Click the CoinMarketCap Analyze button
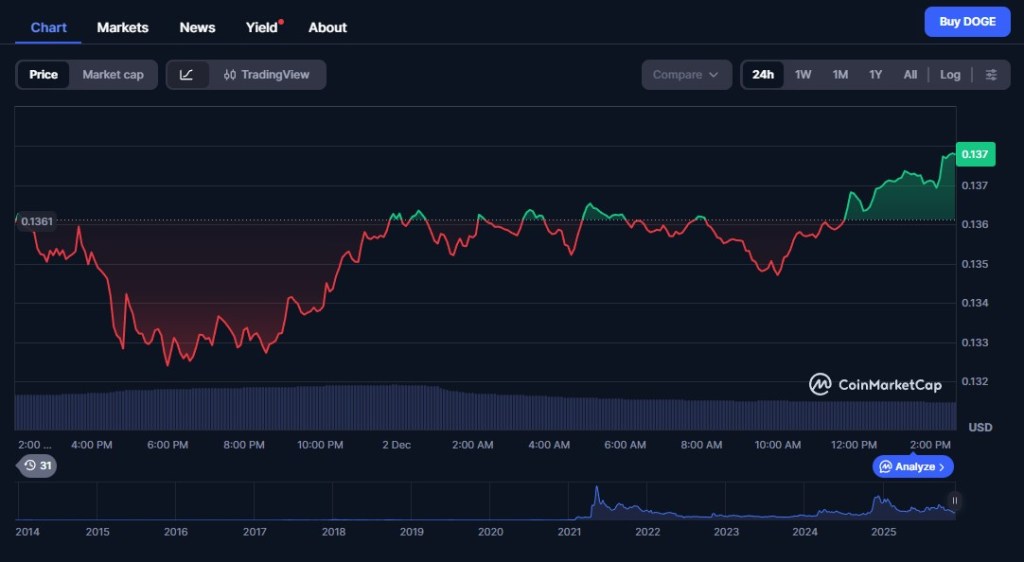 point(913,467)
